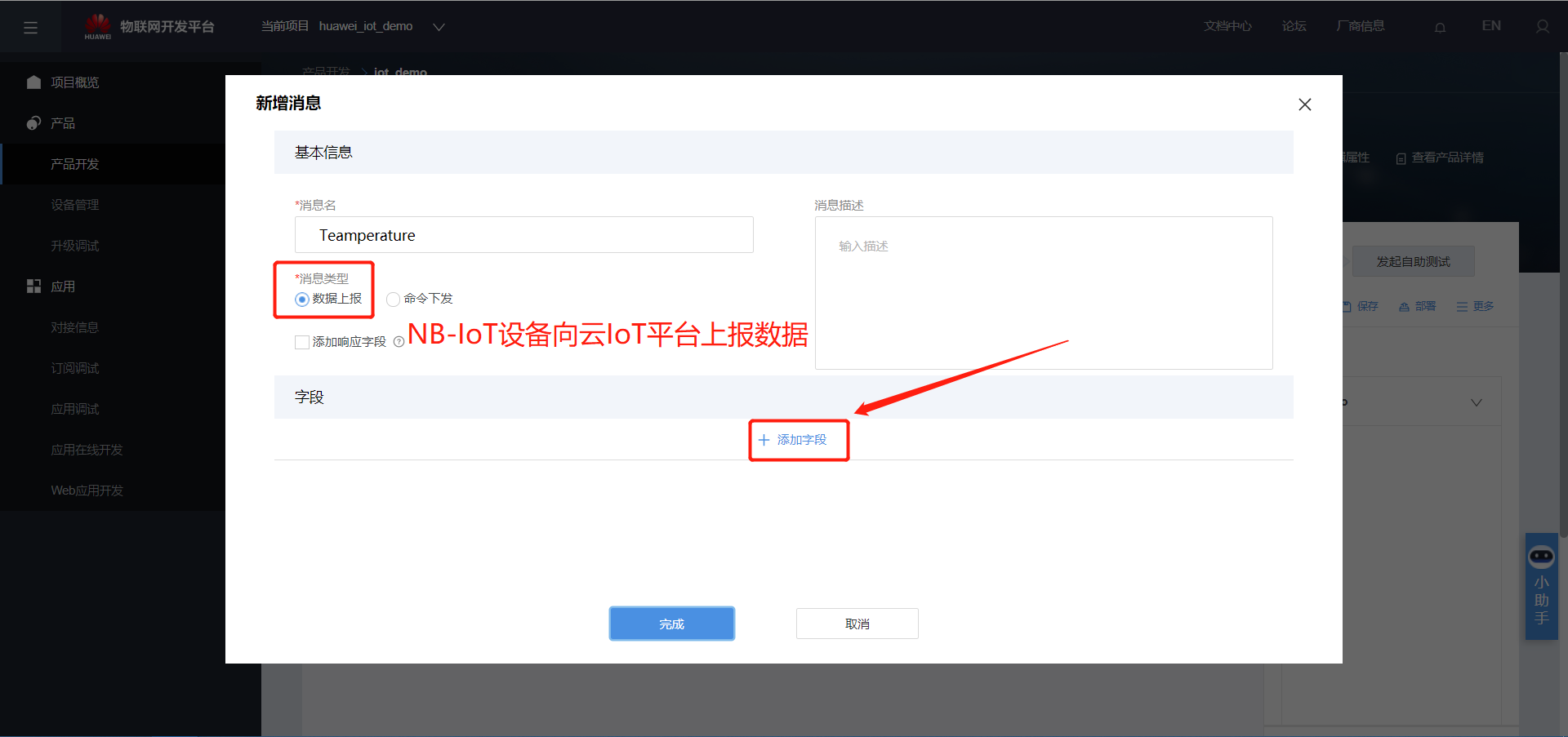Open the 论坛 link
Viewport: 1568px width, 737px height.
[x=1294, y=26]
